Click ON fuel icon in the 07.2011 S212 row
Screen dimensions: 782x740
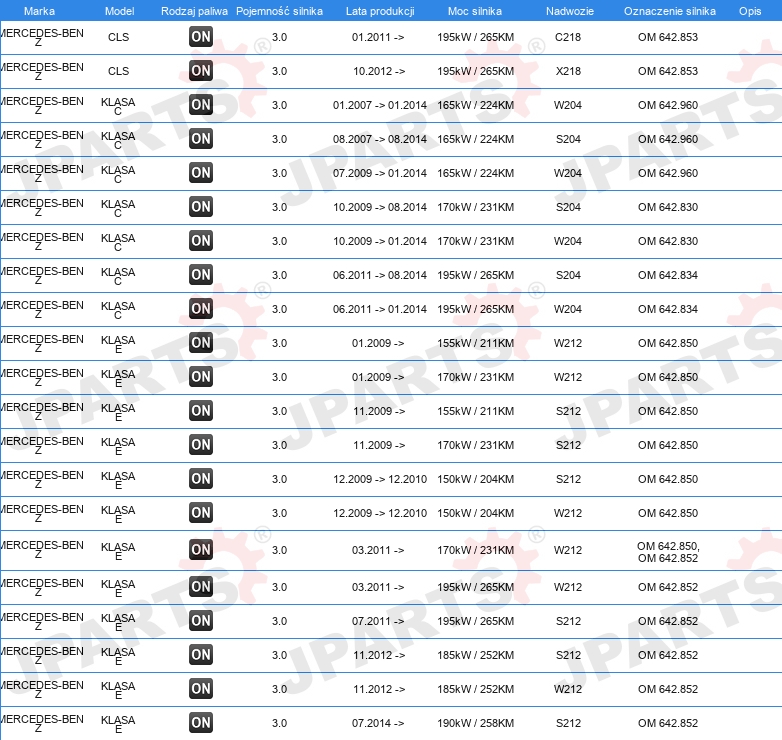[x=201, y=620]
